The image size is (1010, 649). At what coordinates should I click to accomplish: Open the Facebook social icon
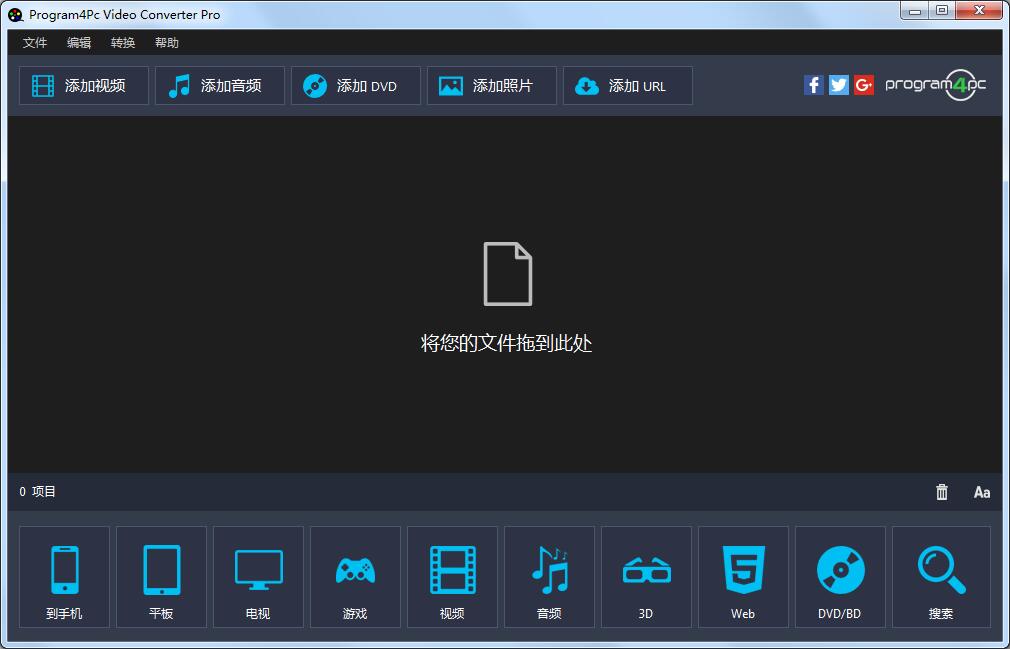pos(814,85)
